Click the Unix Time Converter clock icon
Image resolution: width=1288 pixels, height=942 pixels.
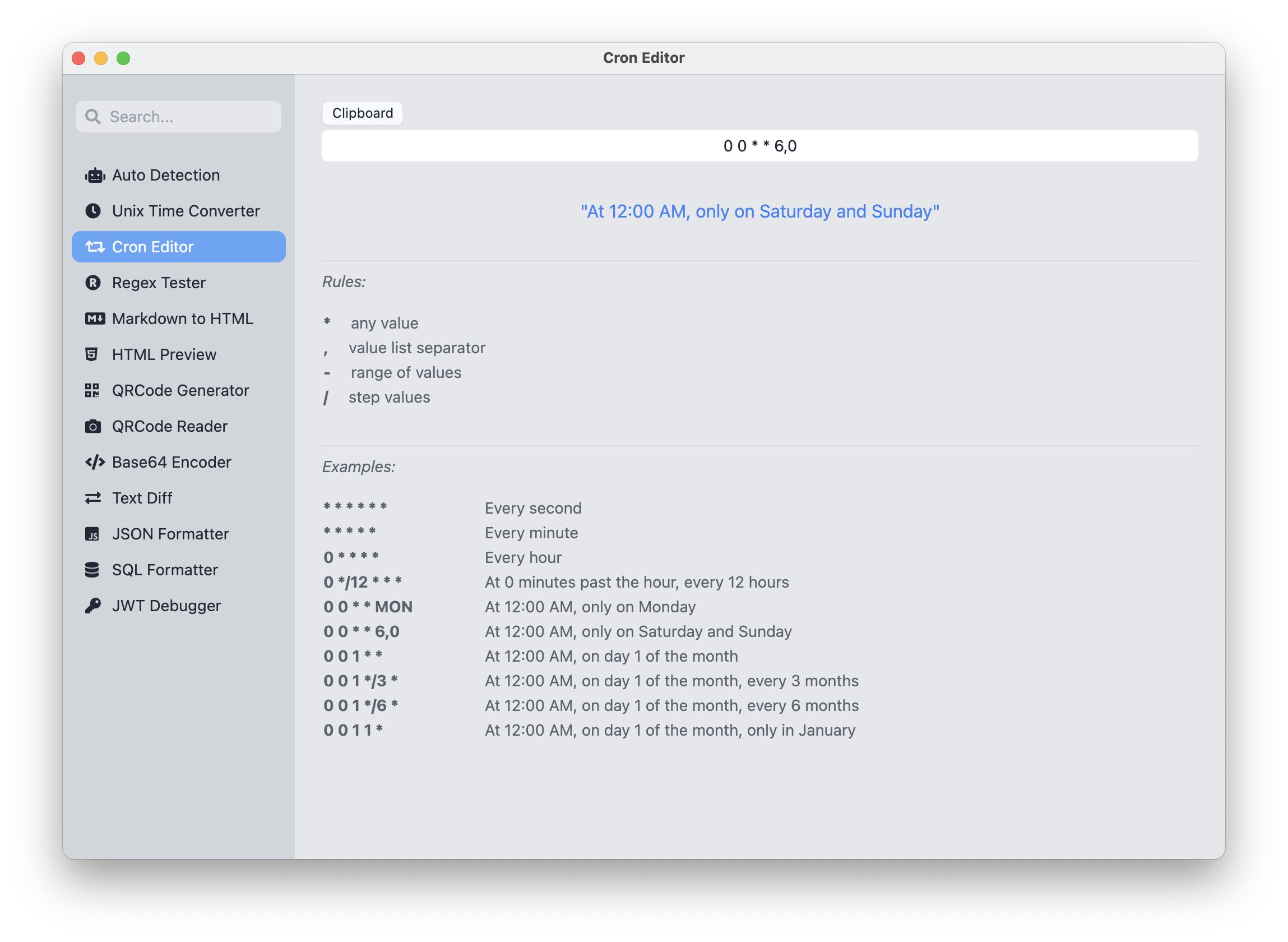93,211
